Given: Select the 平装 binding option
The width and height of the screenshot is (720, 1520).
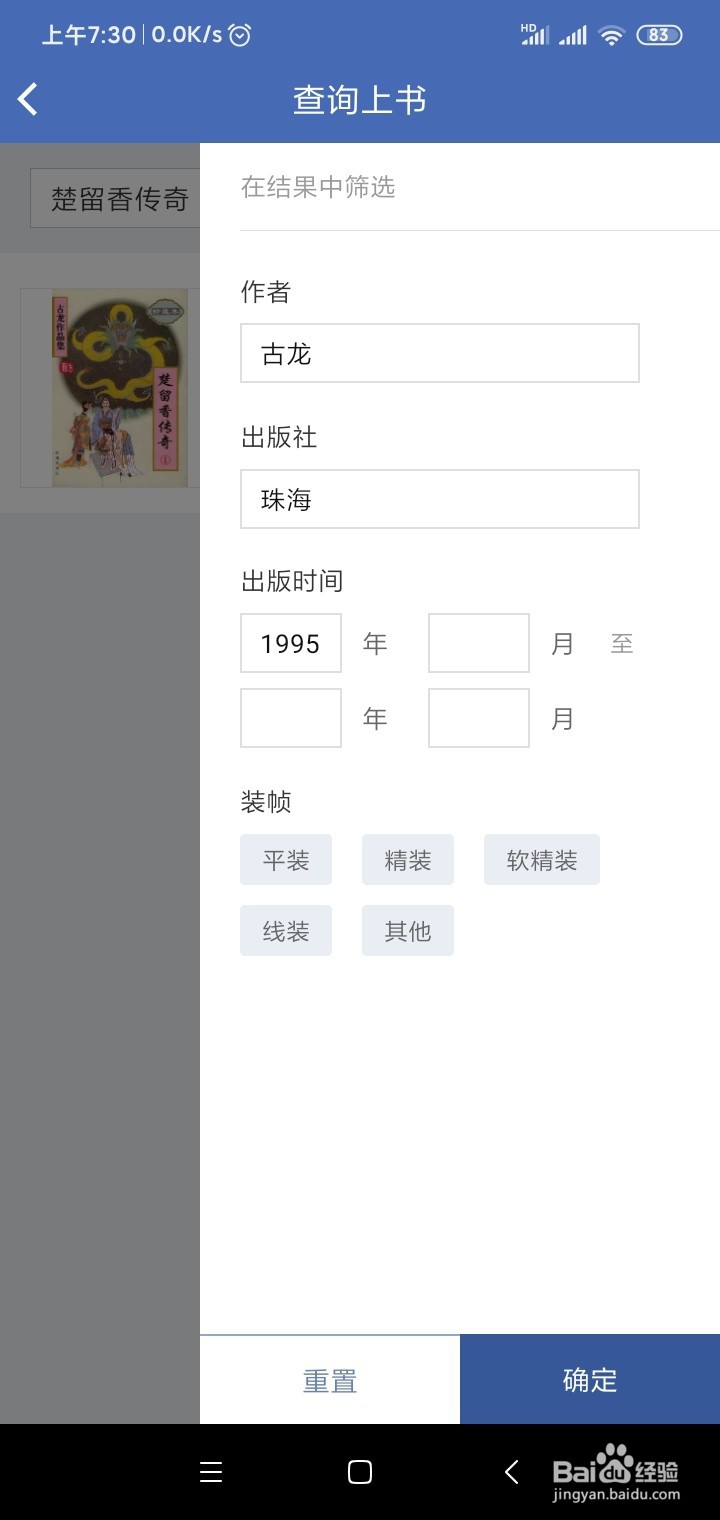Looking at the screenshot, I should pos(286,860).
